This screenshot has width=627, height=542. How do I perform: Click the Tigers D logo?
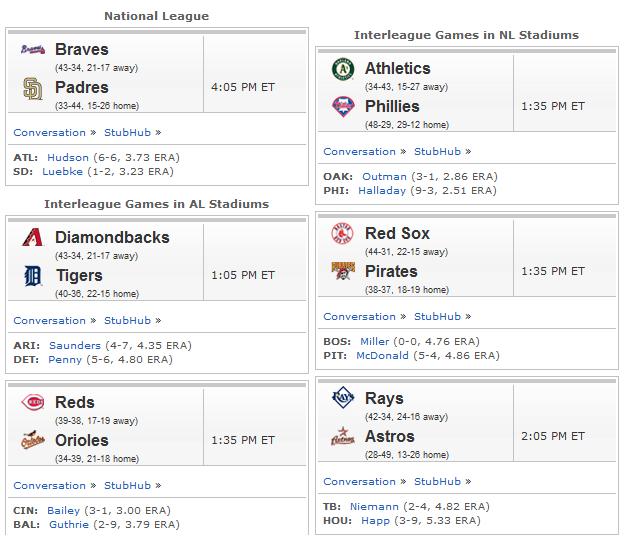click(33, 276)
